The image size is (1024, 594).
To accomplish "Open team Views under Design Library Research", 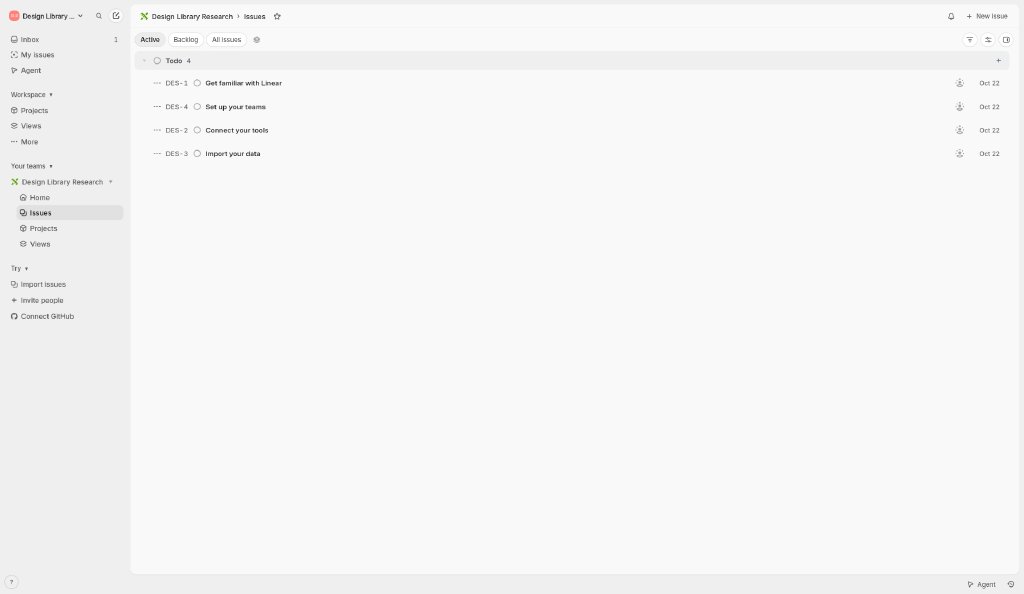I will pyautogui.click(x=69, y=244).
